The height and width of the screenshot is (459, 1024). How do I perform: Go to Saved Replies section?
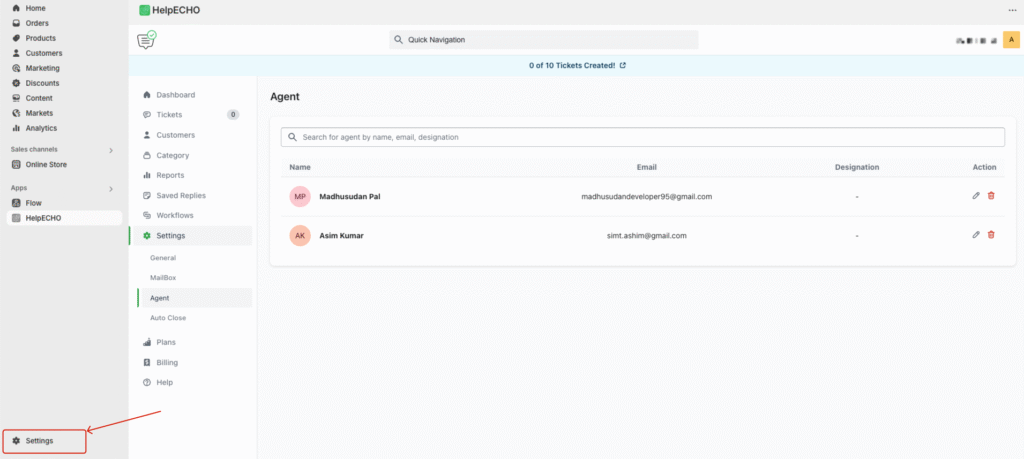(x=180, y=195)
